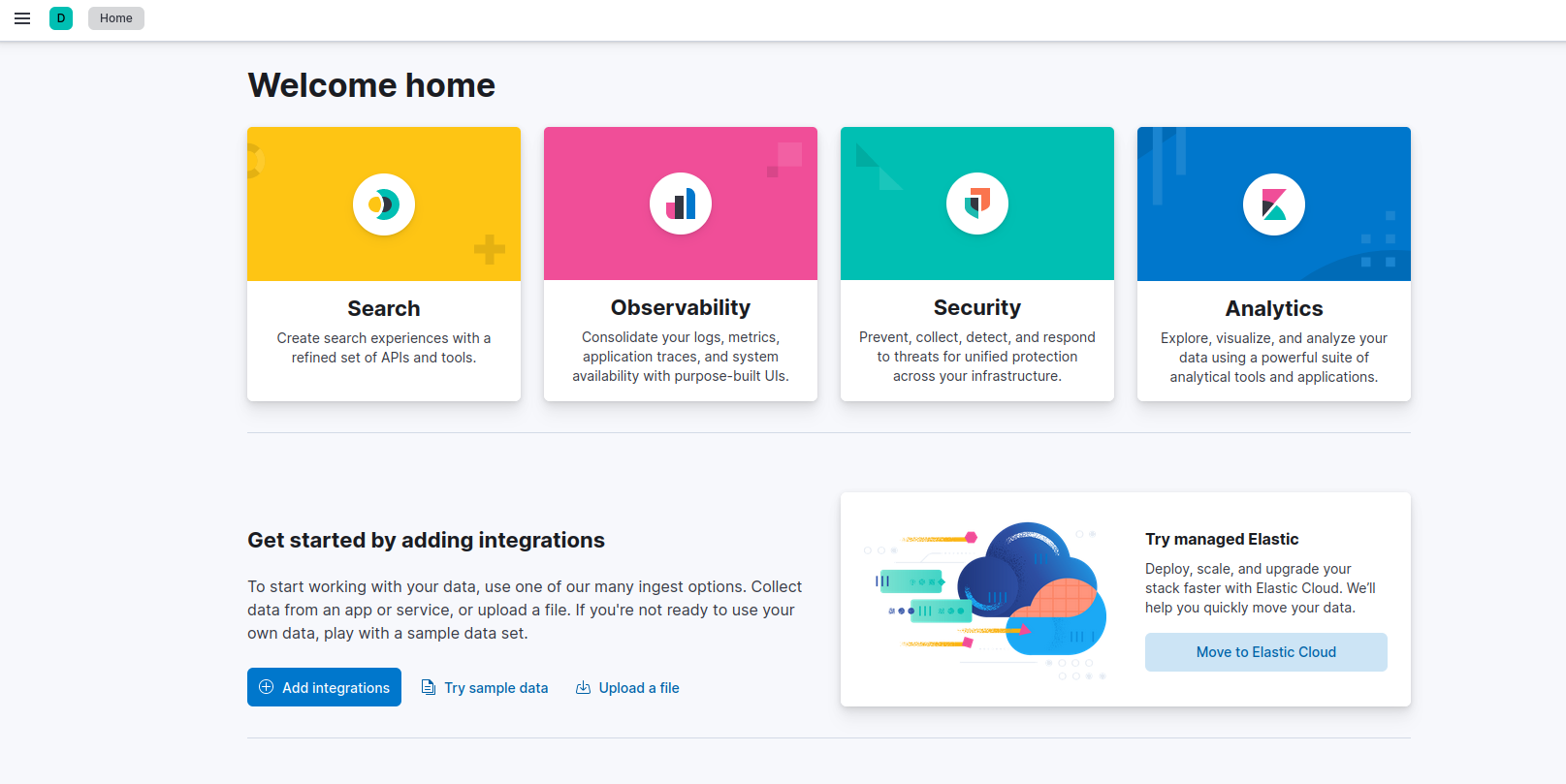Click the Search card description text
This screenshot has width=1566, height=784.
click(384, 348)
